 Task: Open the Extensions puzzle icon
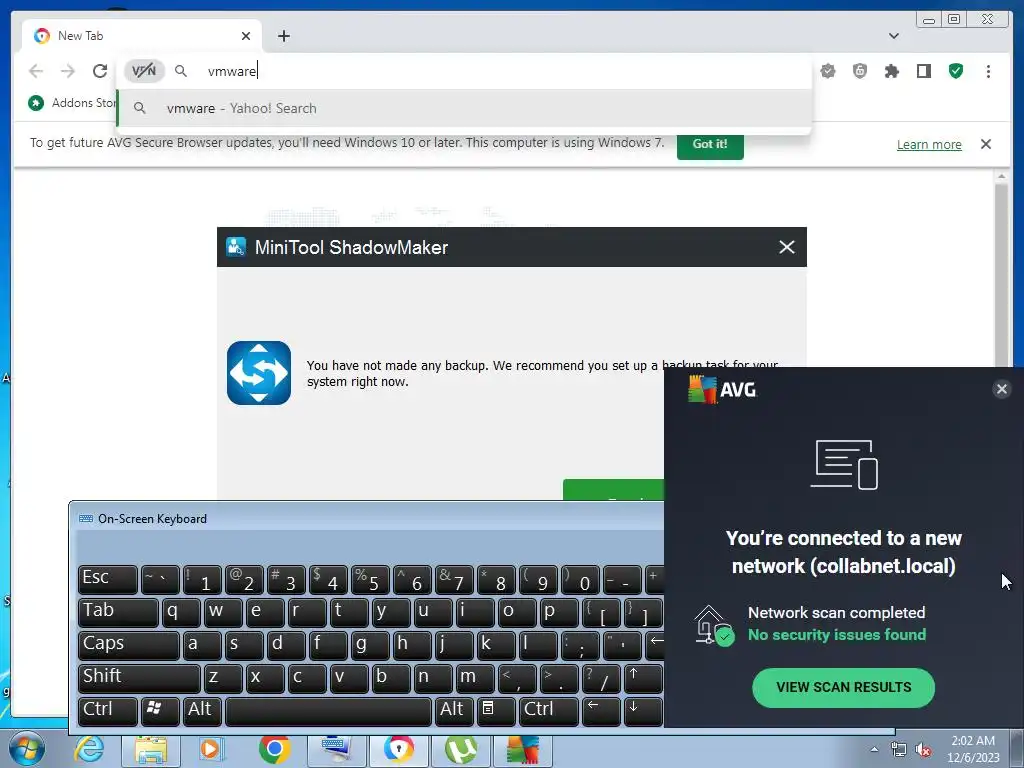point(891,71)
